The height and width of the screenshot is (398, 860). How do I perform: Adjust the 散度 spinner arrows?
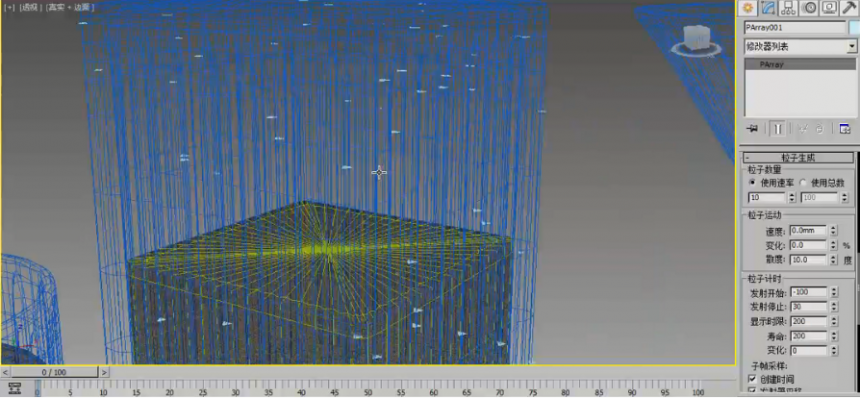click(x=834, y=259)
